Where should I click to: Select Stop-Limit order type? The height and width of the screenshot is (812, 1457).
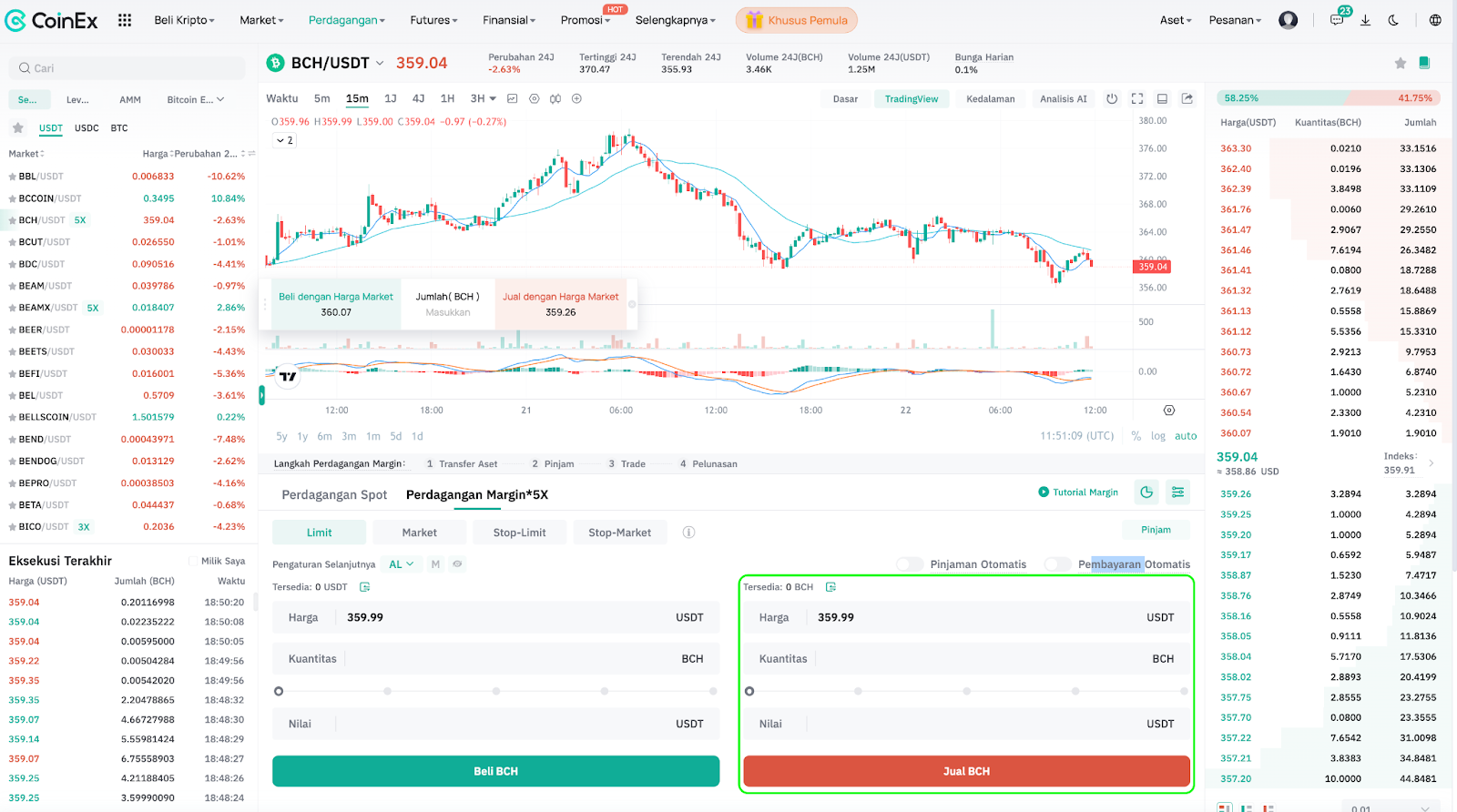coord(519,533)
